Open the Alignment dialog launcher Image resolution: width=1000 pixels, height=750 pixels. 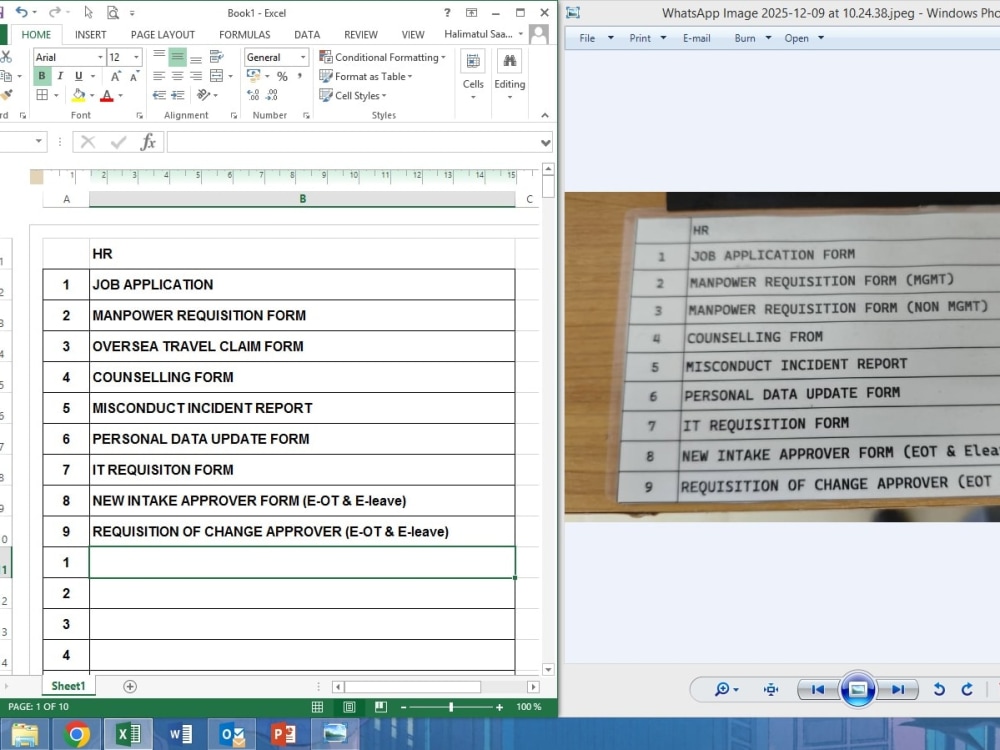234,115
